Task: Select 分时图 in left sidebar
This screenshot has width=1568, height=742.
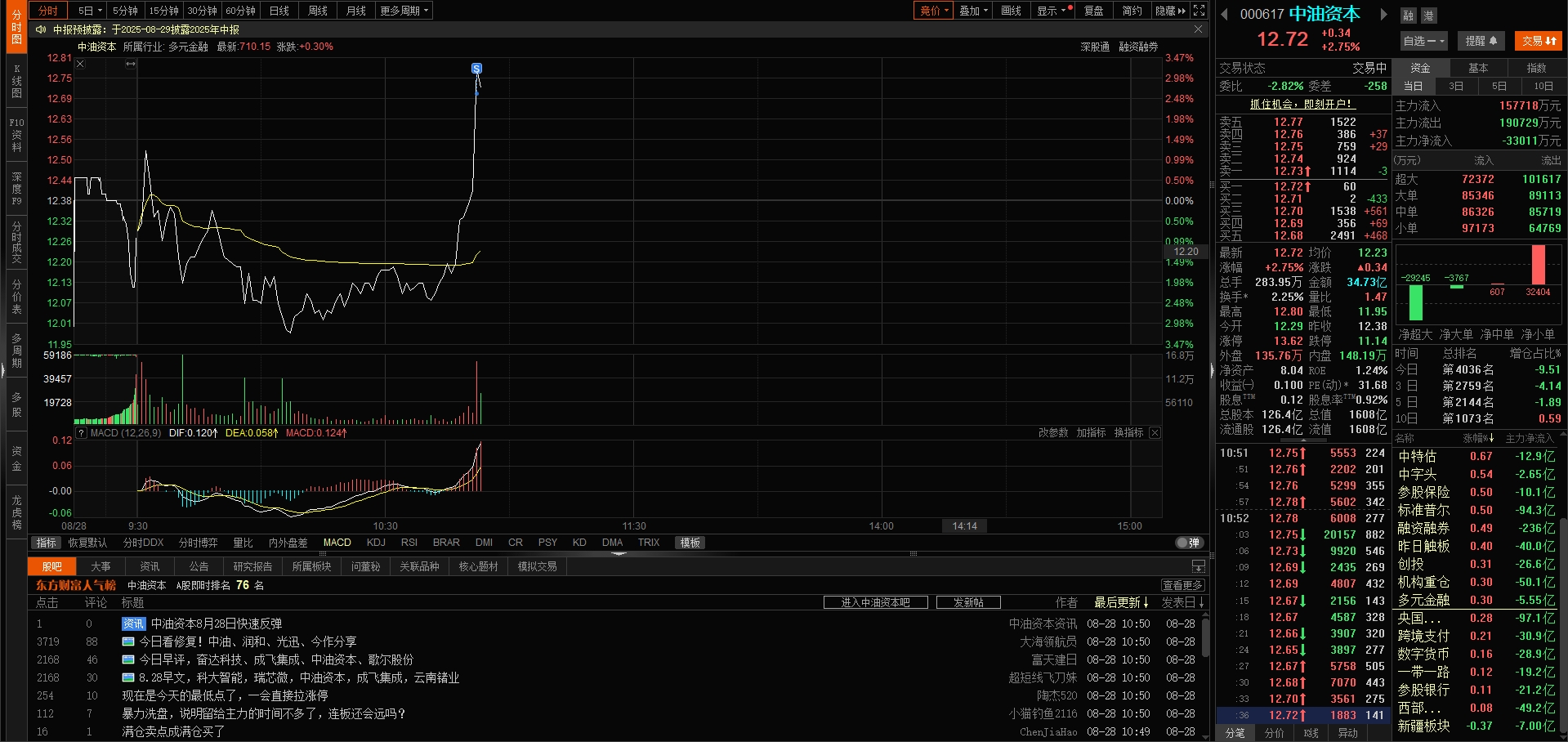Action: click(x=16, y=28)
